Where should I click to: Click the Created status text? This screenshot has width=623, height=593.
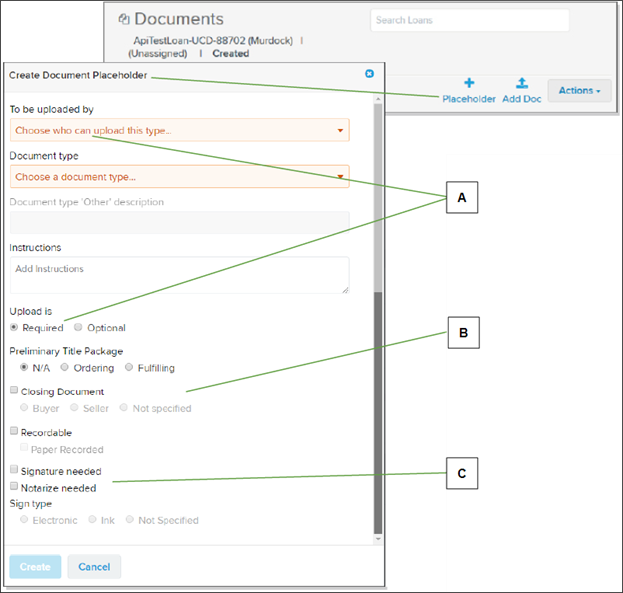[x=231, y=54]
